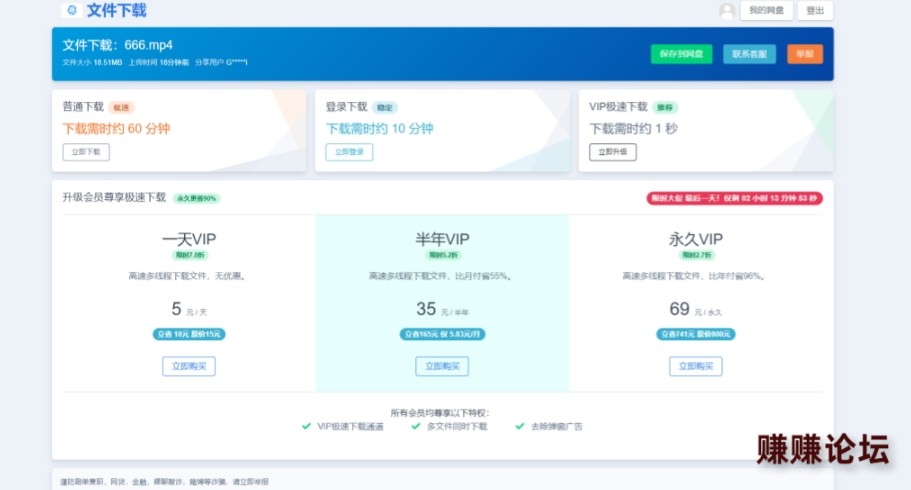The width and height of the screenshot is (911, 490).
Task: Open the user avatar icon
Action: pyautogui.click(x=727, y=10)
